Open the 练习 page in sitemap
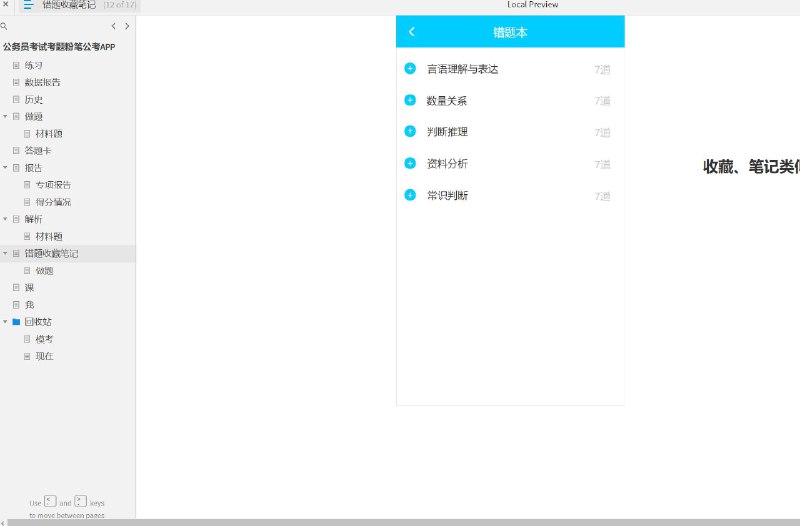The height and width of the screenshot is (526, 800). [34, 65]
